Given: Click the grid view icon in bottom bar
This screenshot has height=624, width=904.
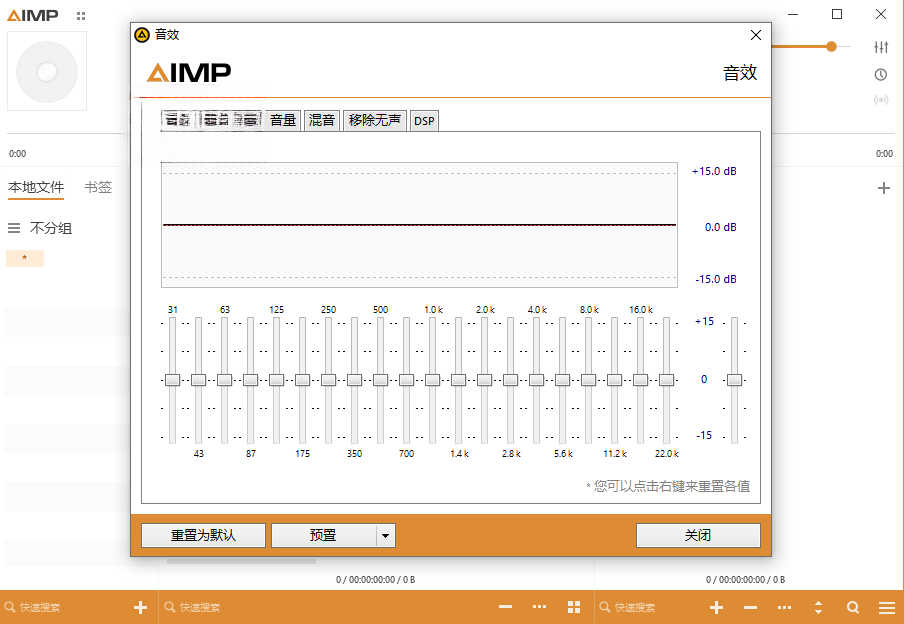Looking at the screenshot, I should (x=574, y=607).
